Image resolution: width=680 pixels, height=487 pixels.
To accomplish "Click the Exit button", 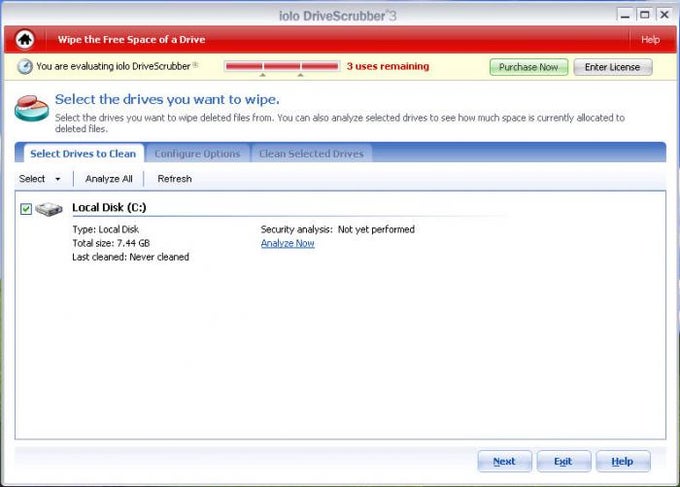I will 563,461.
